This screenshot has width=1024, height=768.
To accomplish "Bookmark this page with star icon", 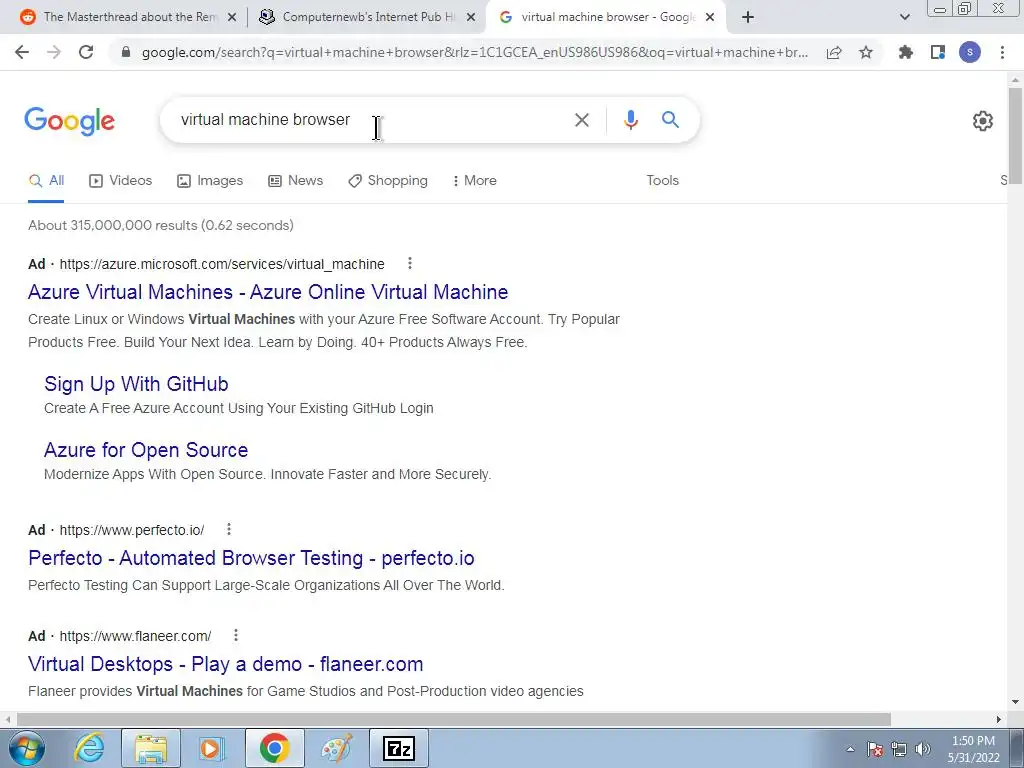I will click(866, 52).
